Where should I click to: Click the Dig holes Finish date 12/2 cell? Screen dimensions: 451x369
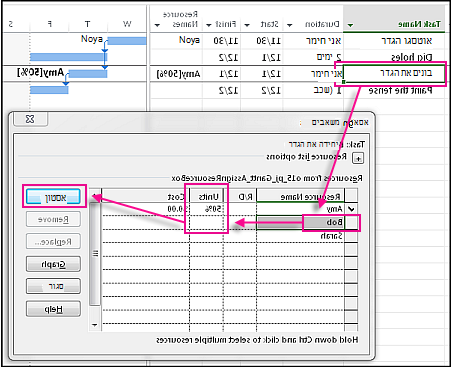(x=221, y=57)
